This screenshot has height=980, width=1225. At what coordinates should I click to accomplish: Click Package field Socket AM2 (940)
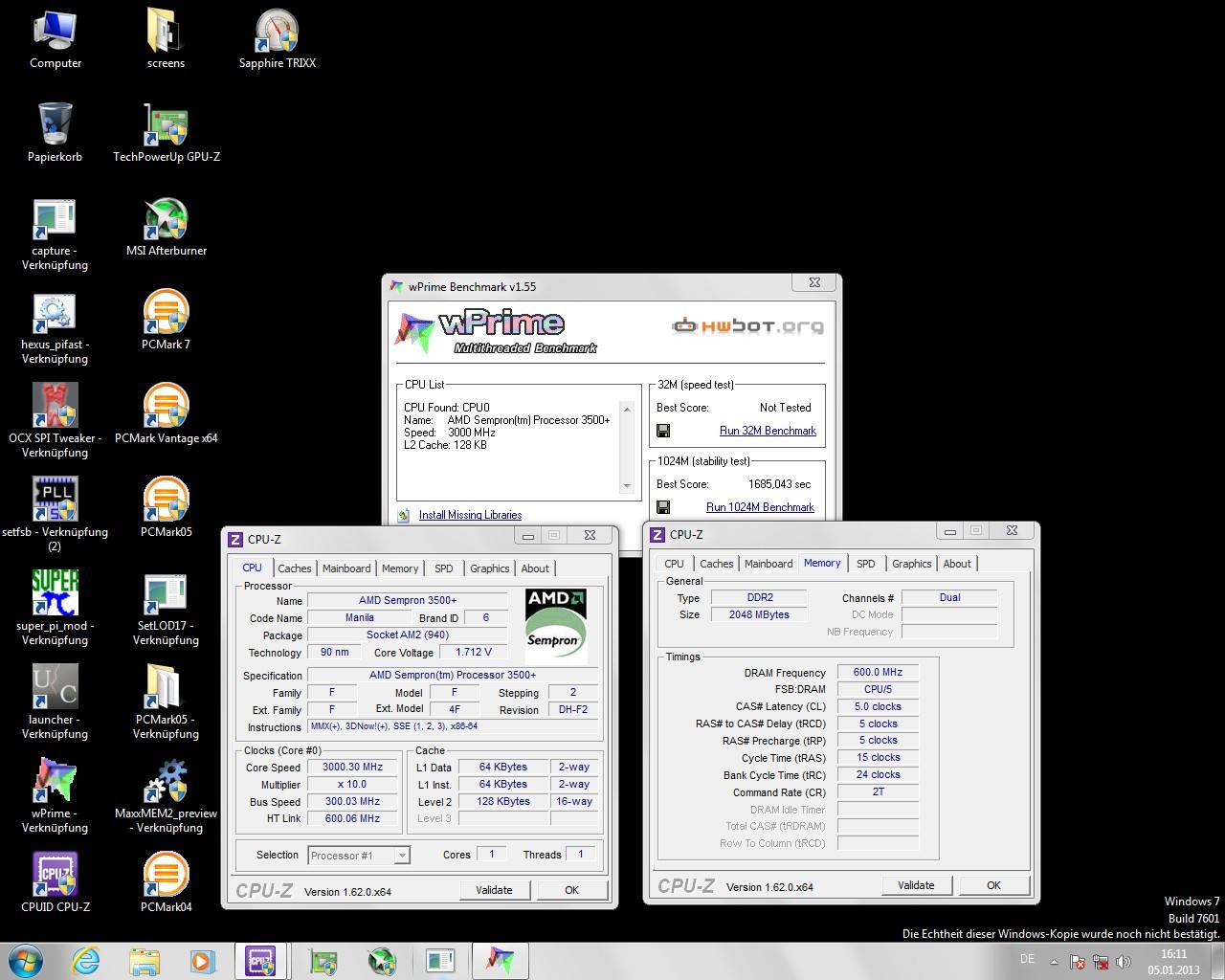tap(408, 635)
